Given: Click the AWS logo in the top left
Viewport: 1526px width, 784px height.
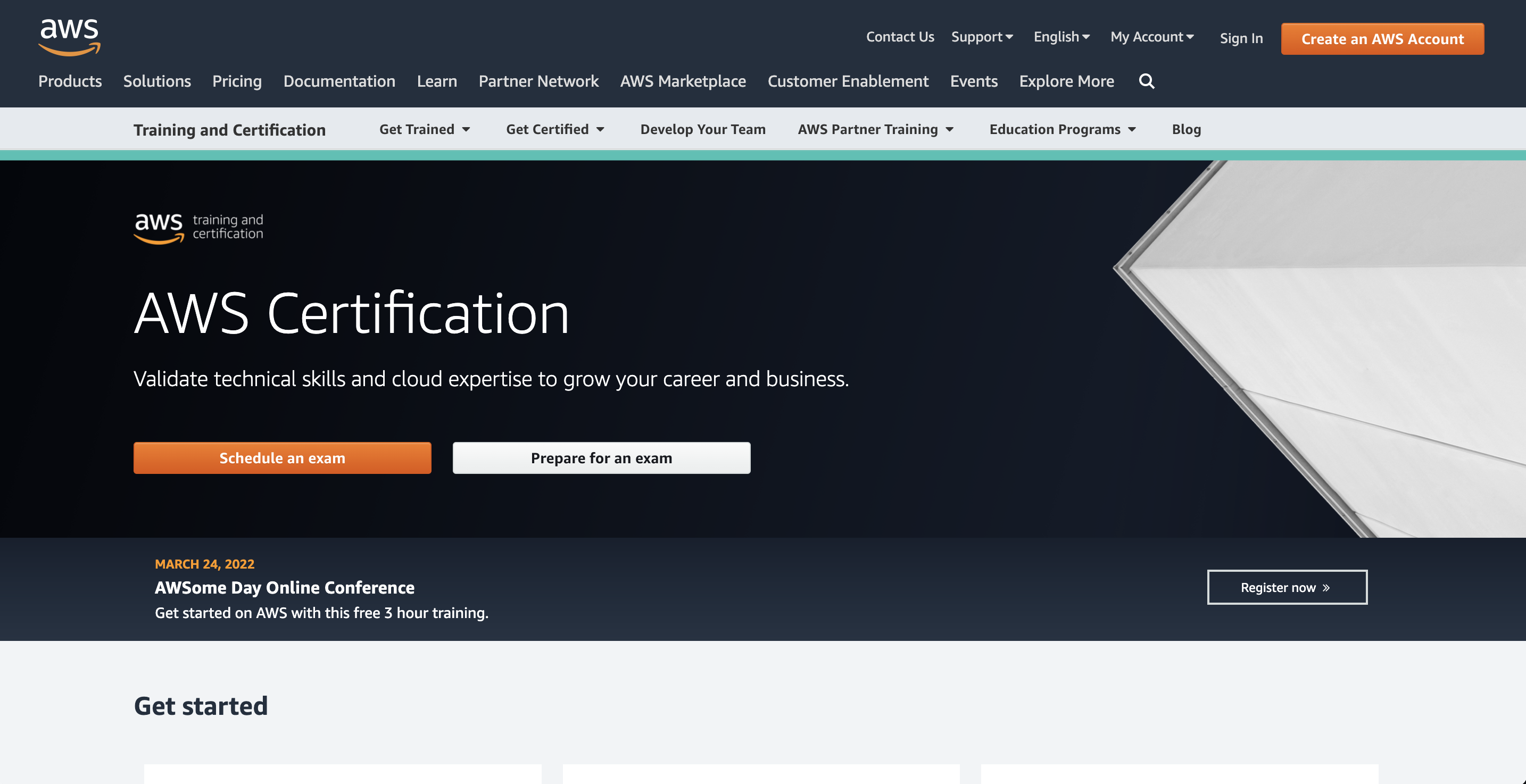Looking at the screenshot, I should tap(68, 37).
